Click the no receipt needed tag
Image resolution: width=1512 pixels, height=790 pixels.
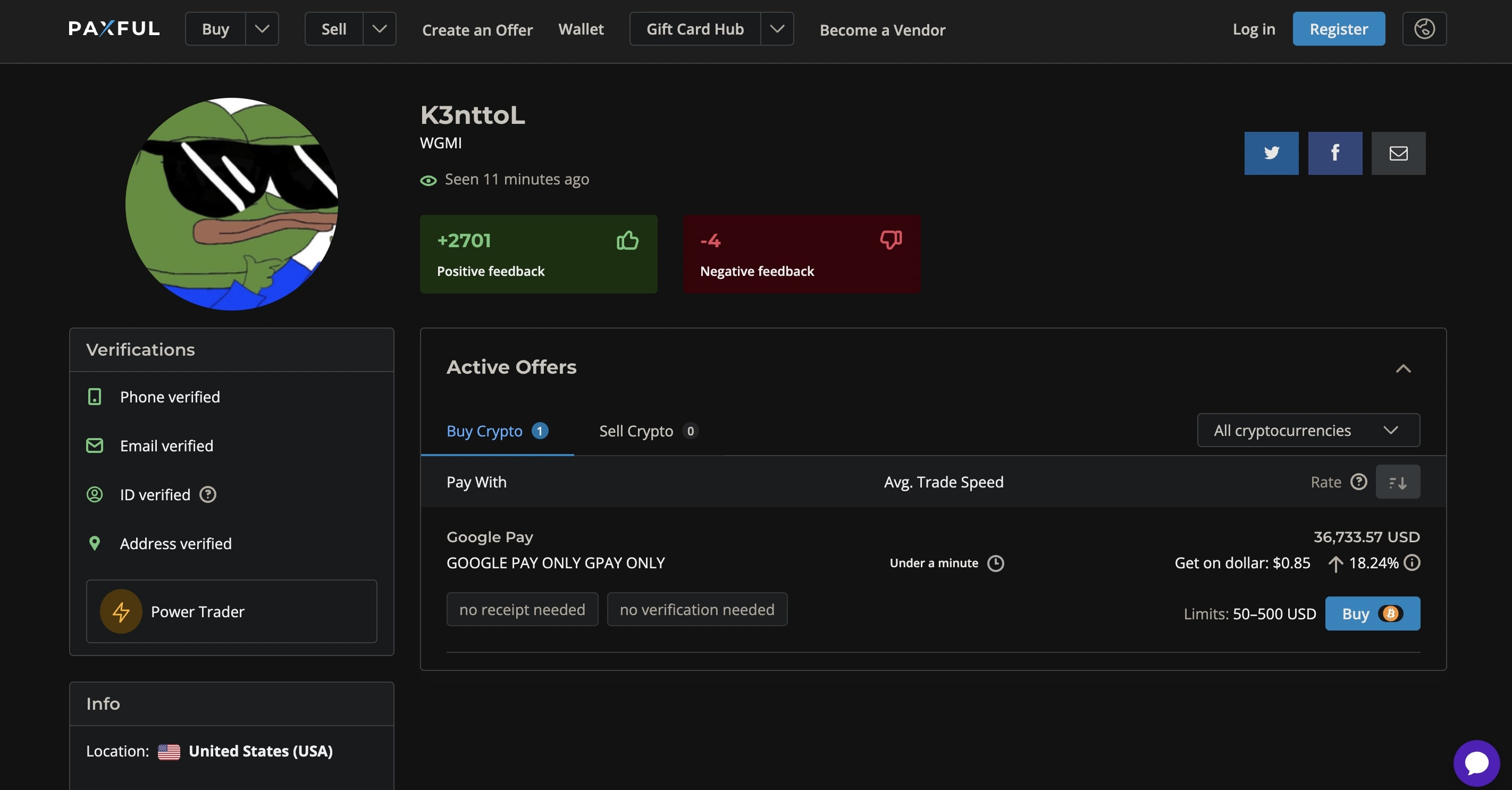522,609
